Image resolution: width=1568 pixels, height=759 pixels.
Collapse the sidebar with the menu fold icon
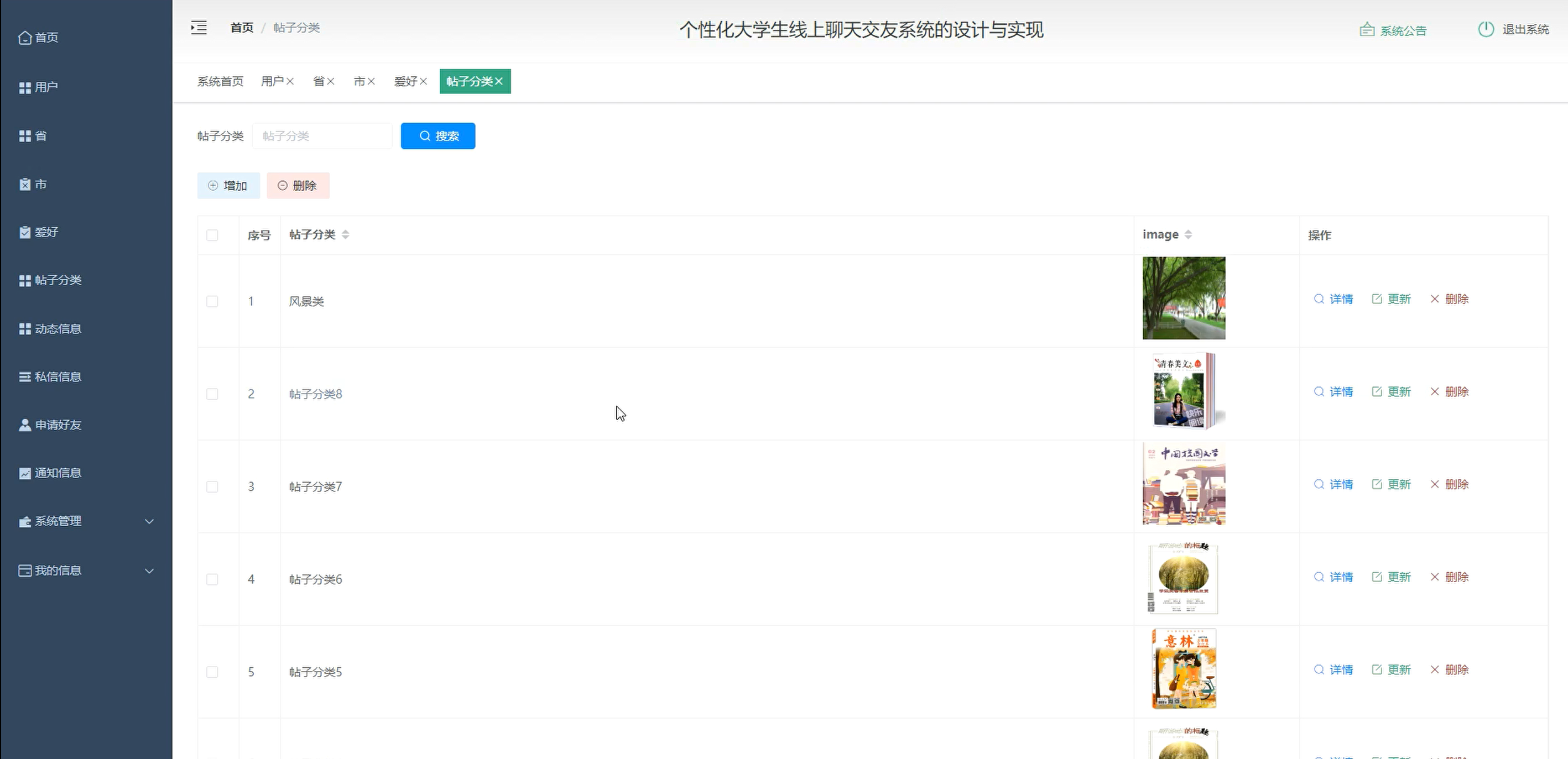[x=199, y=28]
